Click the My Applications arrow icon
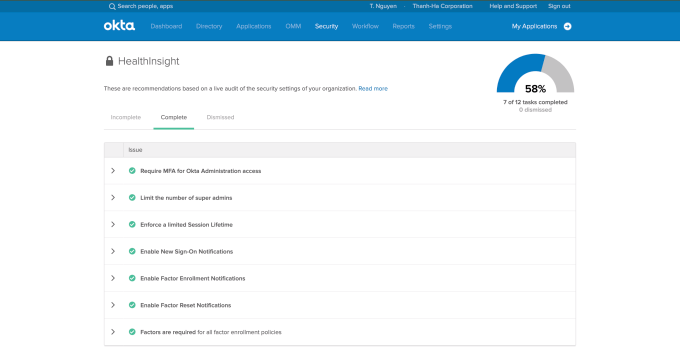The height and width of the screenshot is (361, 680). tap(567, 26)
